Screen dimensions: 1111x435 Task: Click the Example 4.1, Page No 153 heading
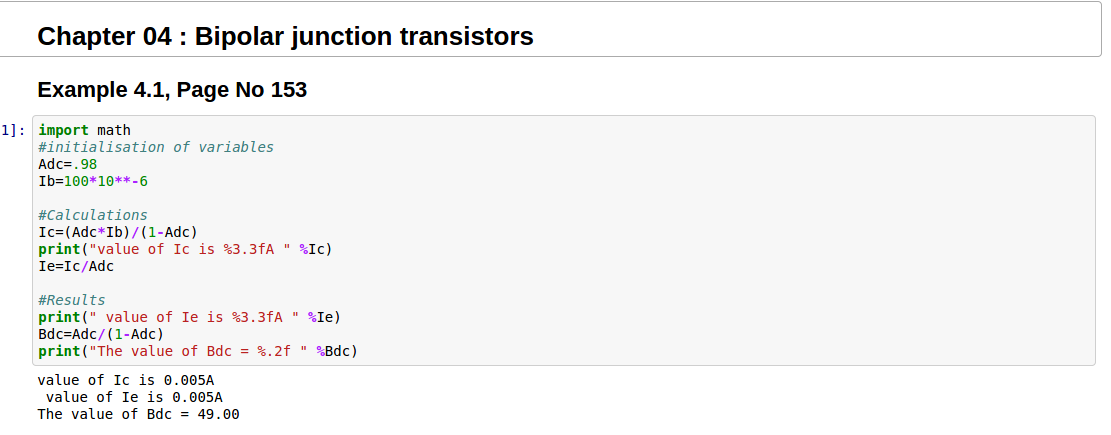172,90
